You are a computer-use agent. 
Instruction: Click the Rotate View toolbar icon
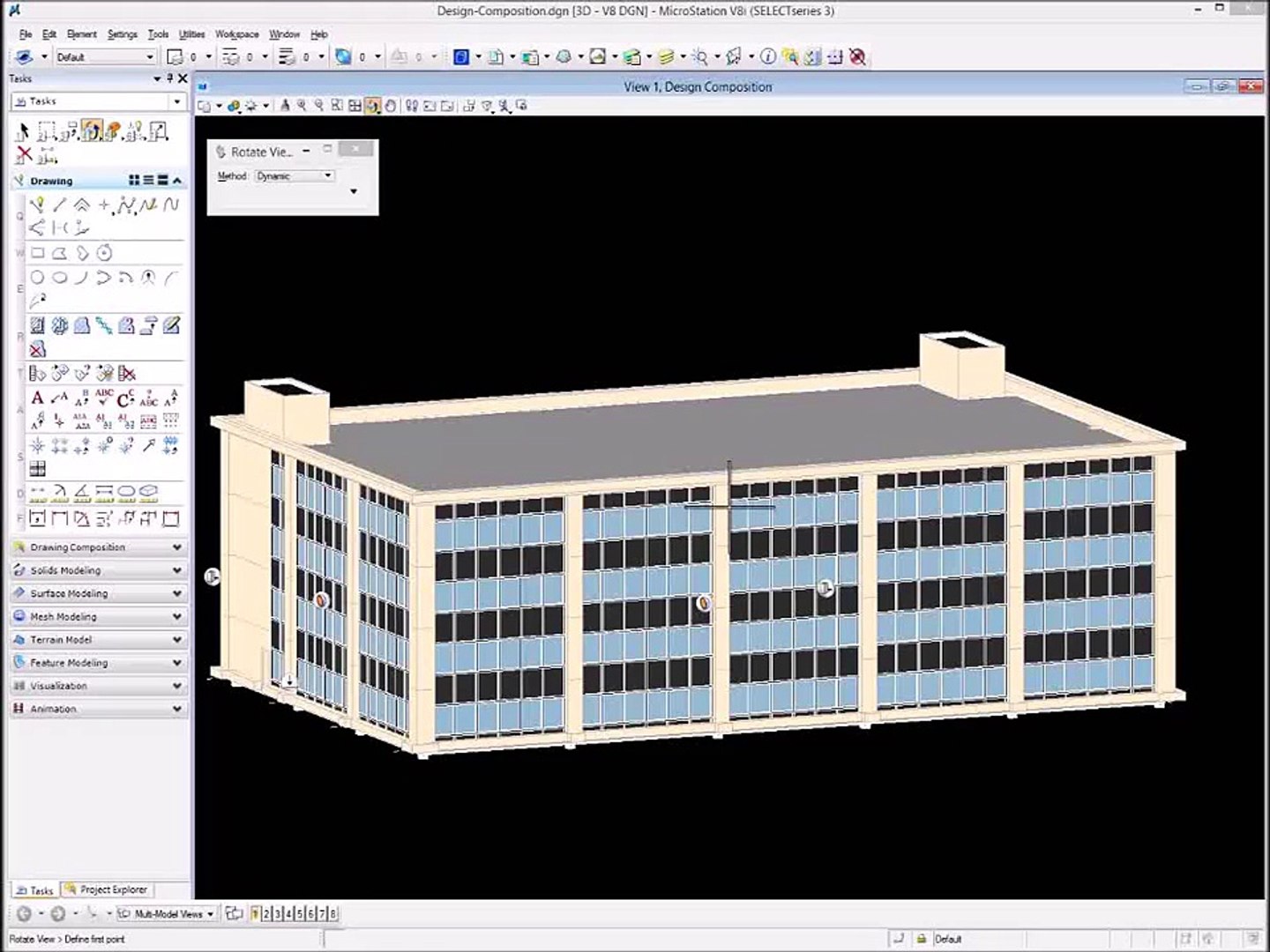pos(372,106)
